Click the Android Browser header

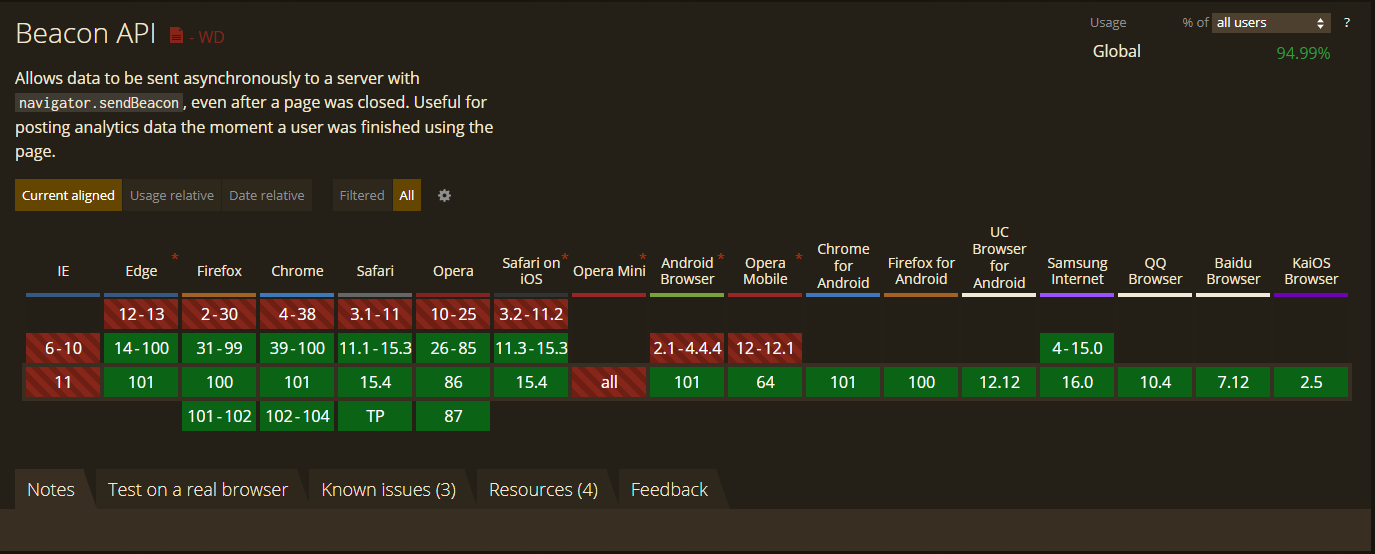[x=687, y=271]
